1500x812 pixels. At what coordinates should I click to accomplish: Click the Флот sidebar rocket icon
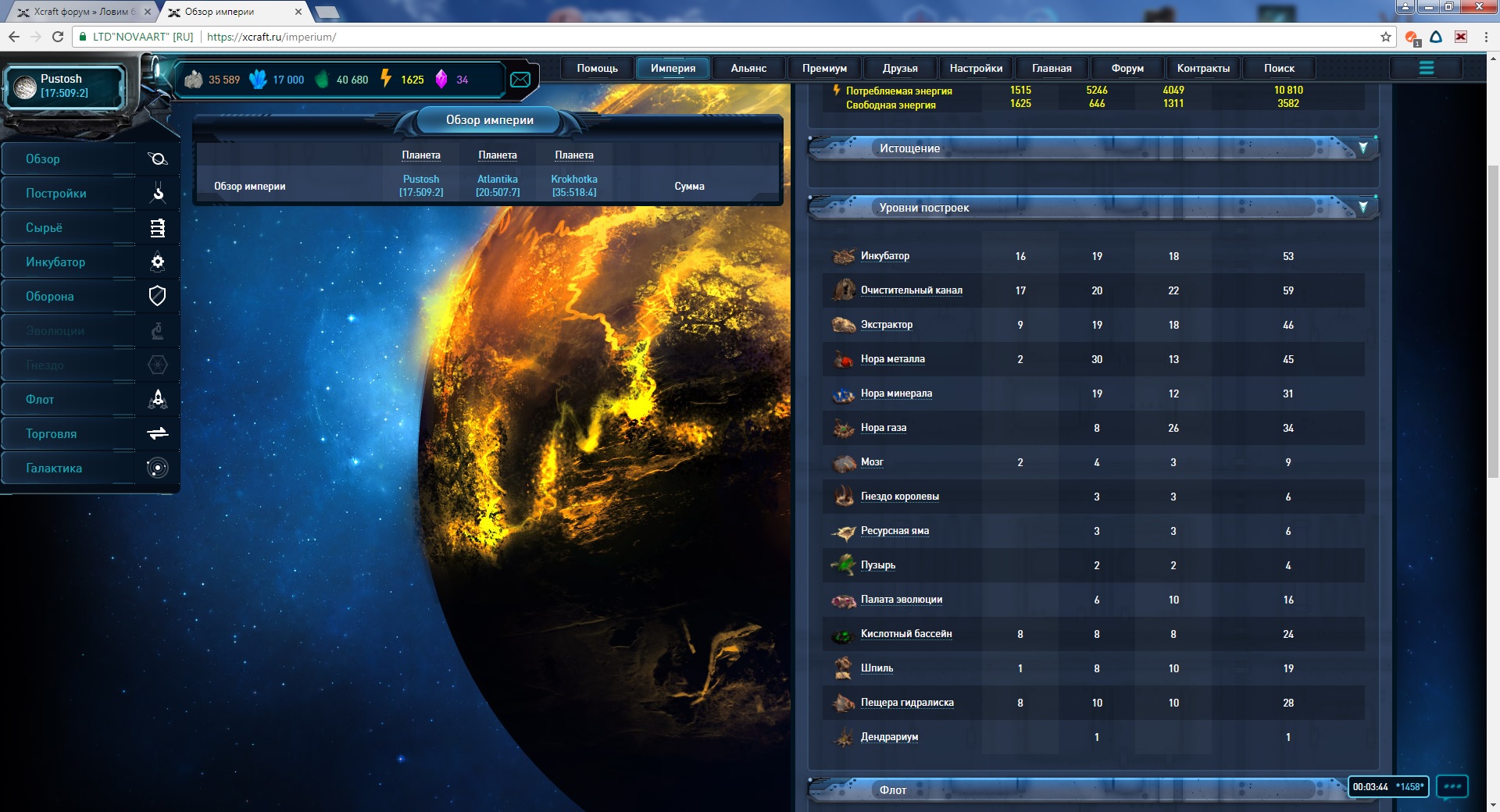tap(157, 399)
